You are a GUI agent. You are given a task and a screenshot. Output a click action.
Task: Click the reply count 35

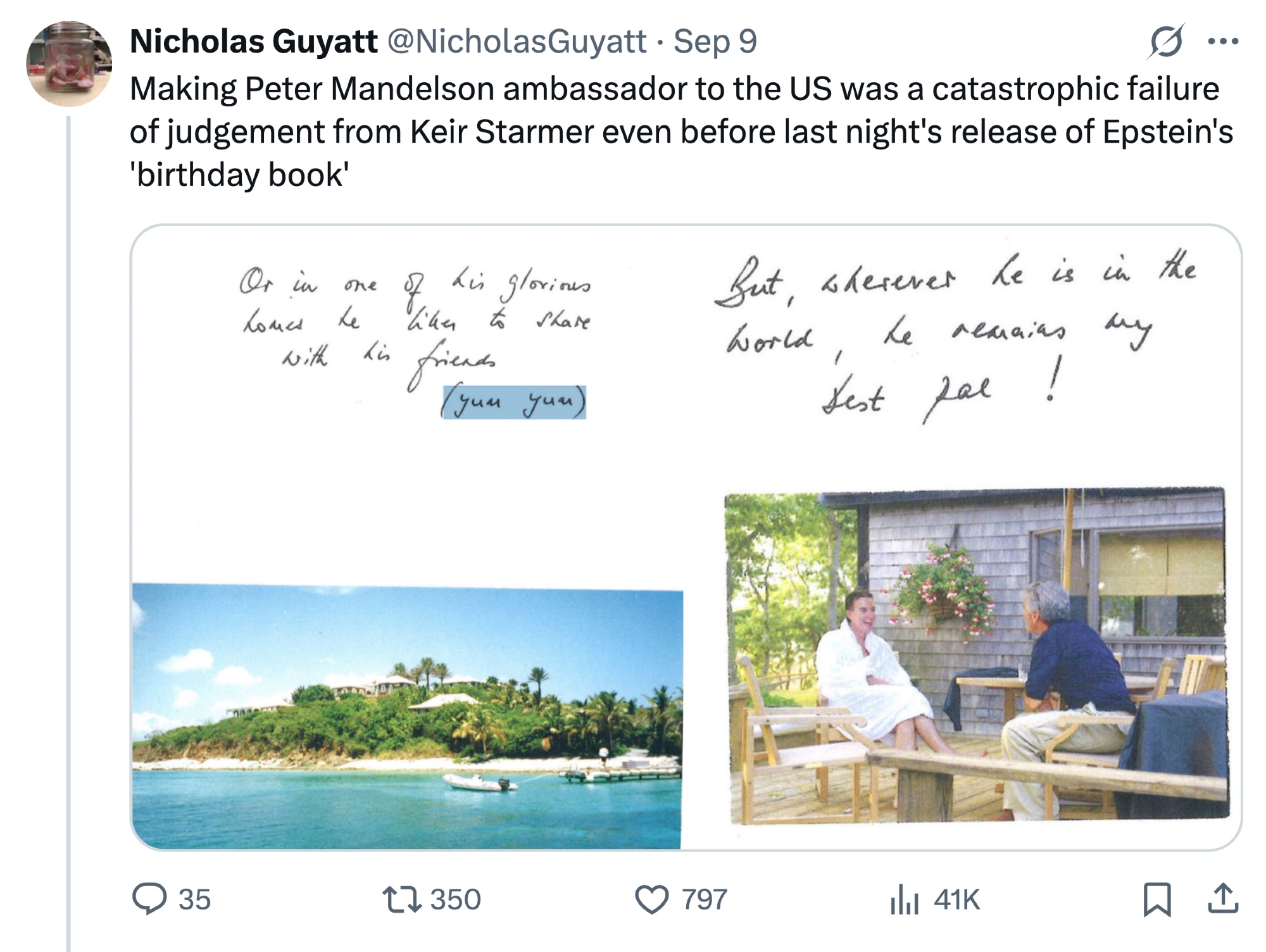click(x=194, y=899)
